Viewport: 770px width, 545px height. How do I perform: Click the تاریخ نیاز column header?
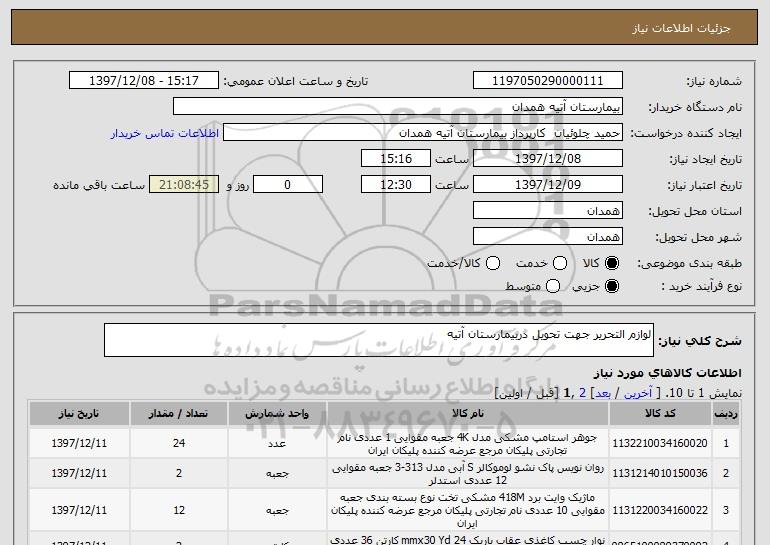(x=79, y=413)
